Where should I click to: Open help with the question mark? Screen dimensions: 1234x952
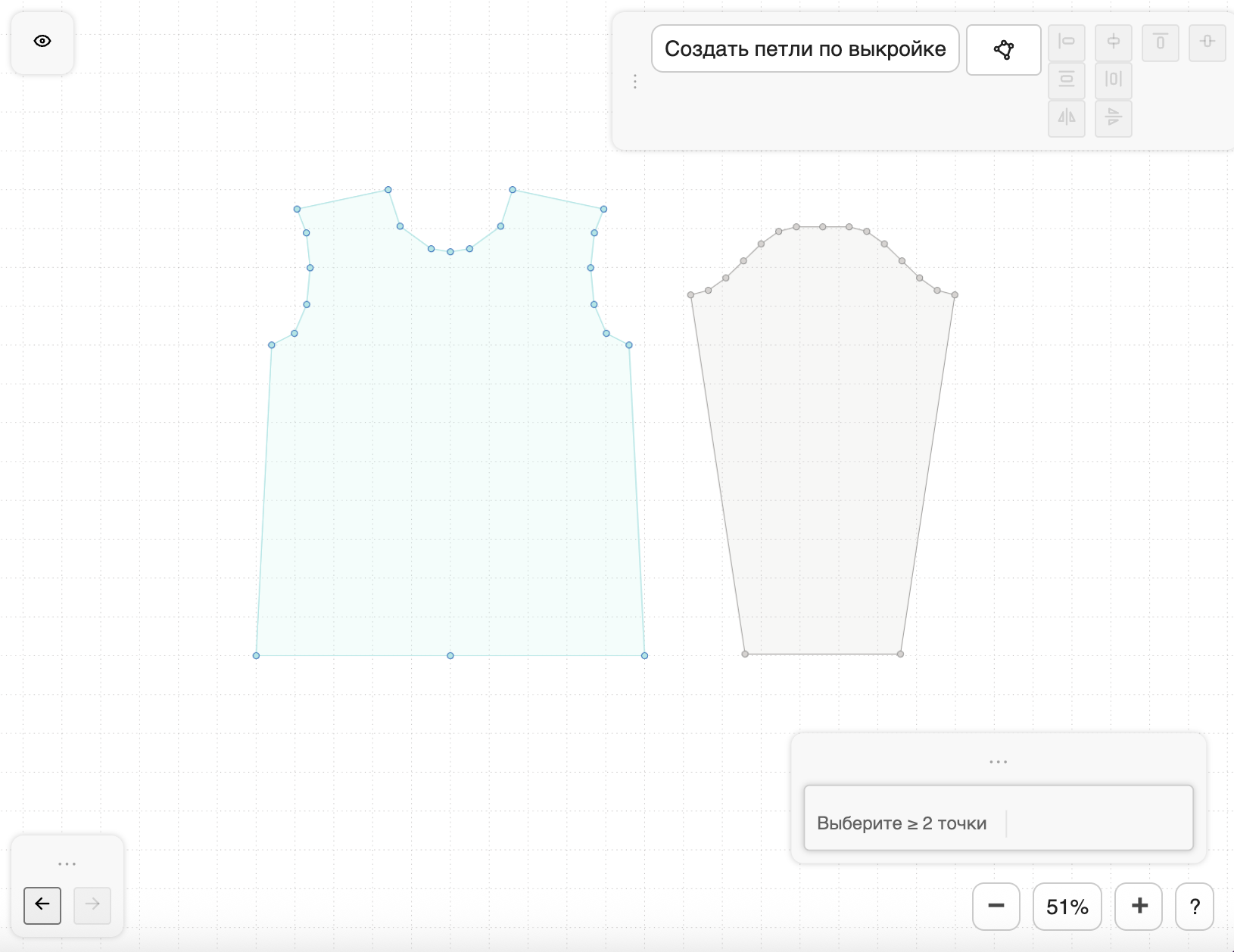pos(1194,906)
